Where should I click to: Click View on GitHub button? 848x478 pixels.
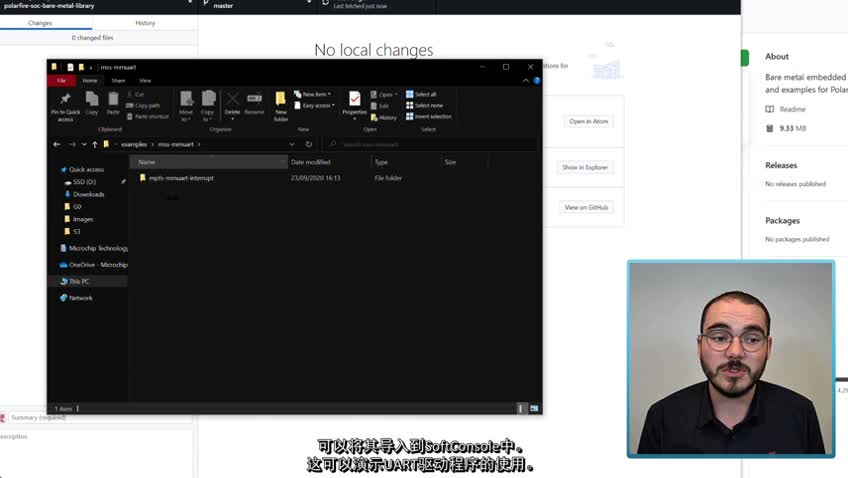586,207
